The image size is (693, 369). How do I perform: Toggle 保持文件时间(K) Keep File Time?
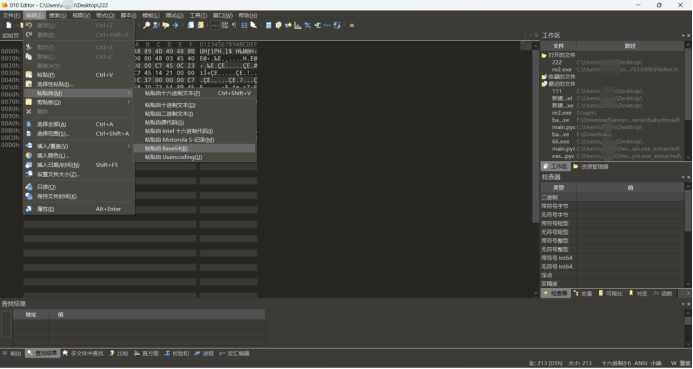[x=79, y=196]
